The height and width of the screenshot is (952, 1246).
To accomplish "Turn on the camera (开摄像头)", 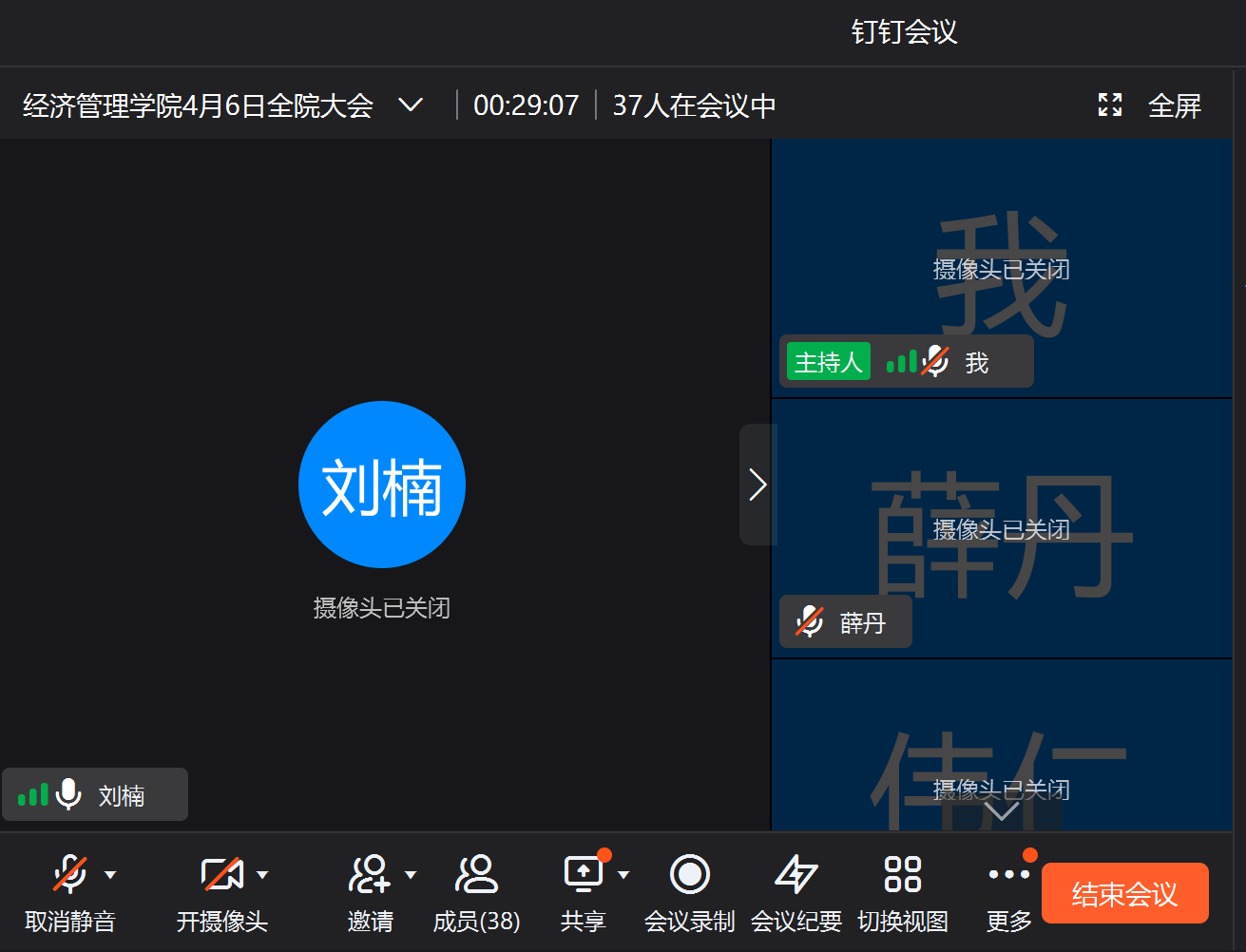I will [221, 875].
